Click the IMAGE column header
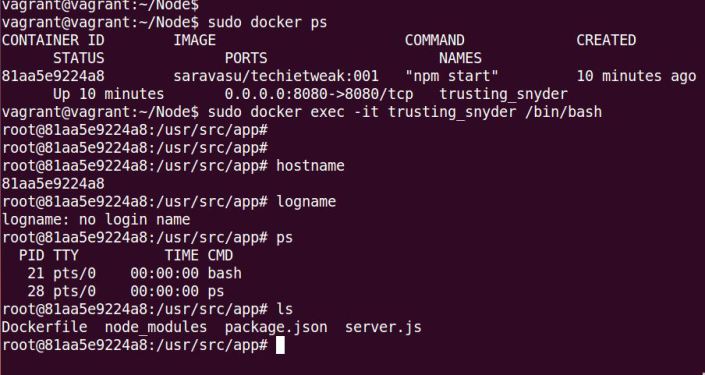The width and height of the screenshot is (705, 375). 195,40
